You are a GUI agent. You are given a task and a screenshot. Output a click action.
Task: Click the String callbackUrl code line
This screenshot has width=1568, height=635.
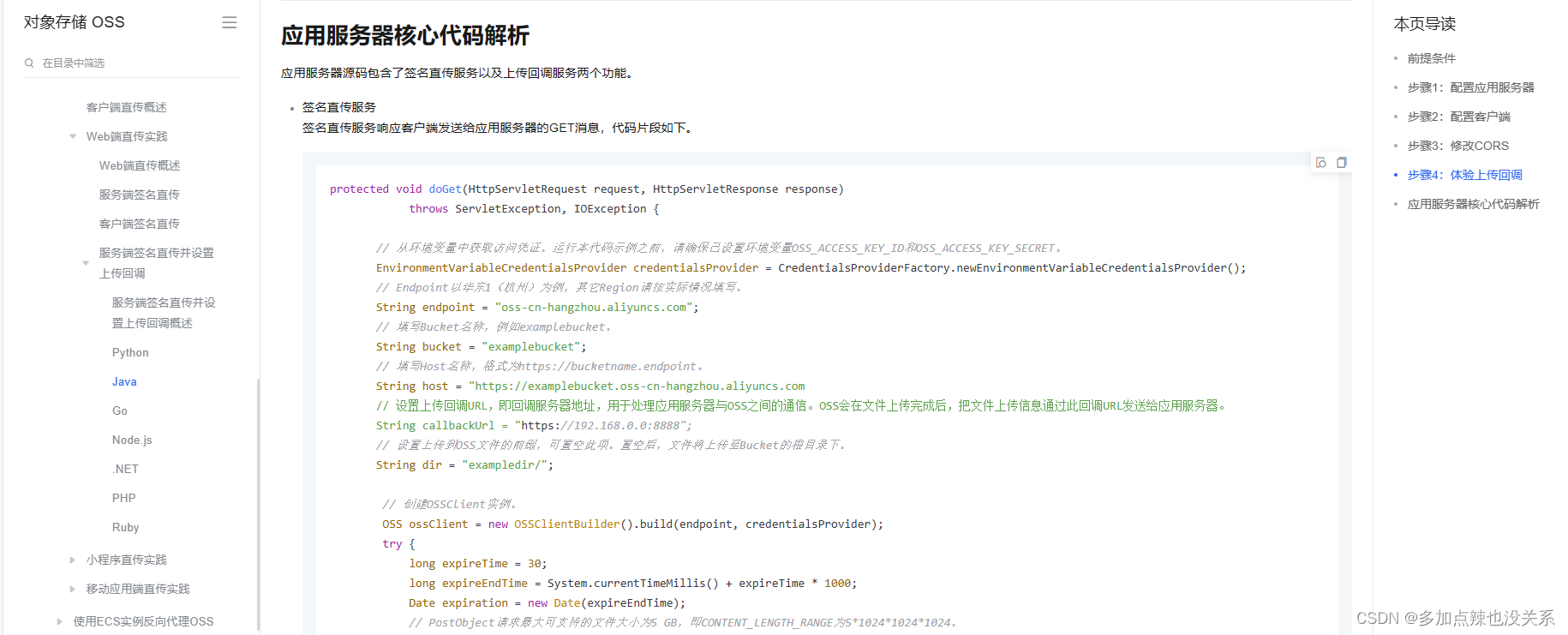pos(534,425)
